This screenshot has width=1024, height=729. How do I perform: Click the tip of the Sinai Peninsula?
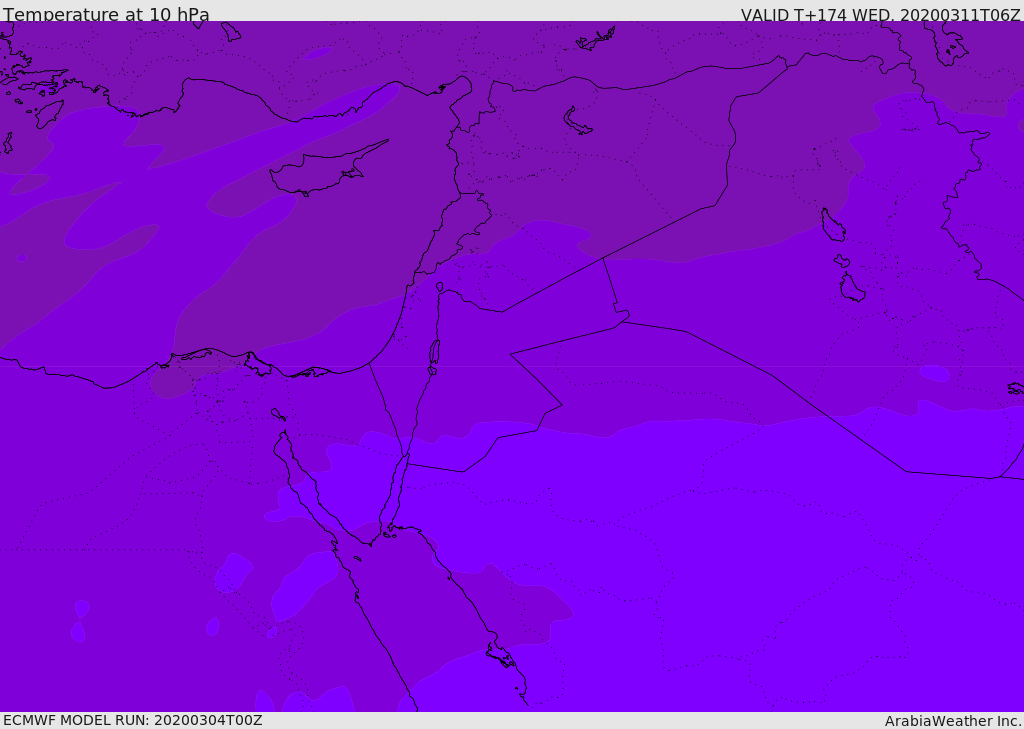[x=371, y=543]
